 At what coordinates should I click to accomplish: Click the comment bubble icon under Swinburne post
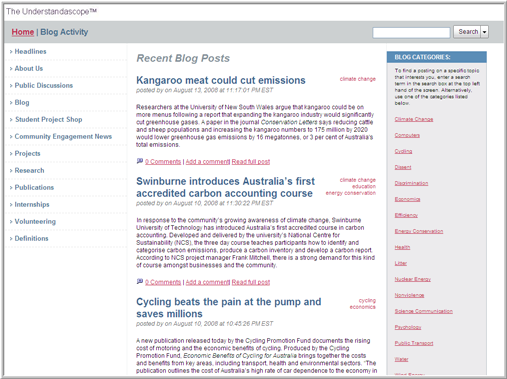pos(140,282)
